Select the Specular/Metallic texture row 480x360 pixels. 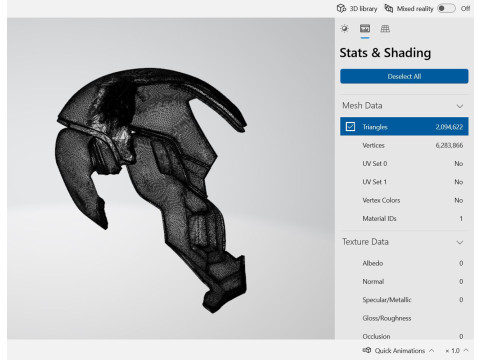(x=404, y=300)
